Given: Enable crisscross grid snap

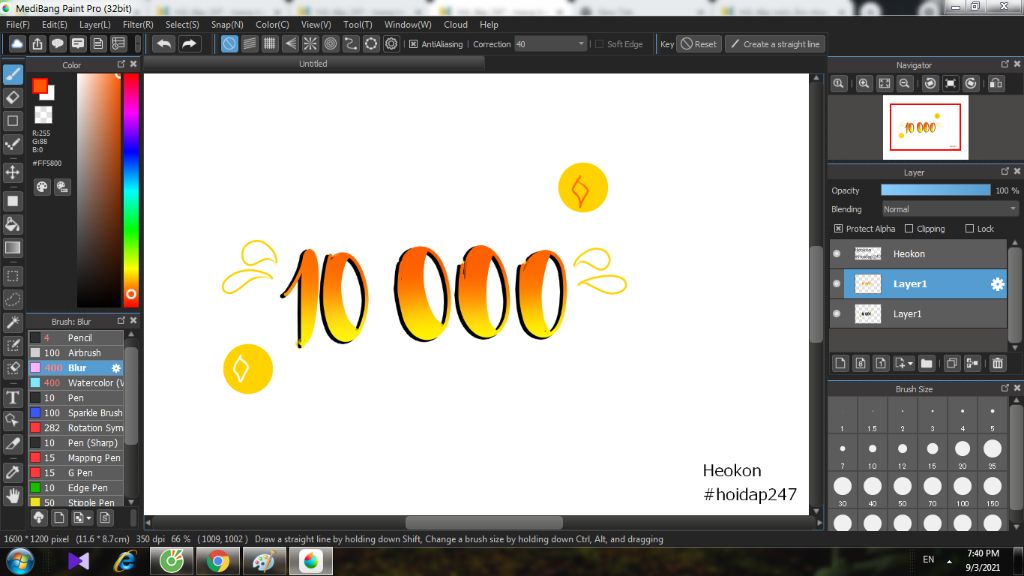Looking at the screenshot, I should click(x=270, y=44).
